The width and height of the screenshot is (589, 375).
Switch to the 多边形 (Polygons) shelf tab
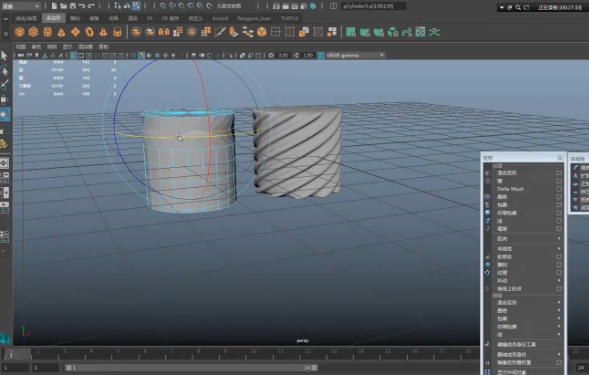(54, 18)
